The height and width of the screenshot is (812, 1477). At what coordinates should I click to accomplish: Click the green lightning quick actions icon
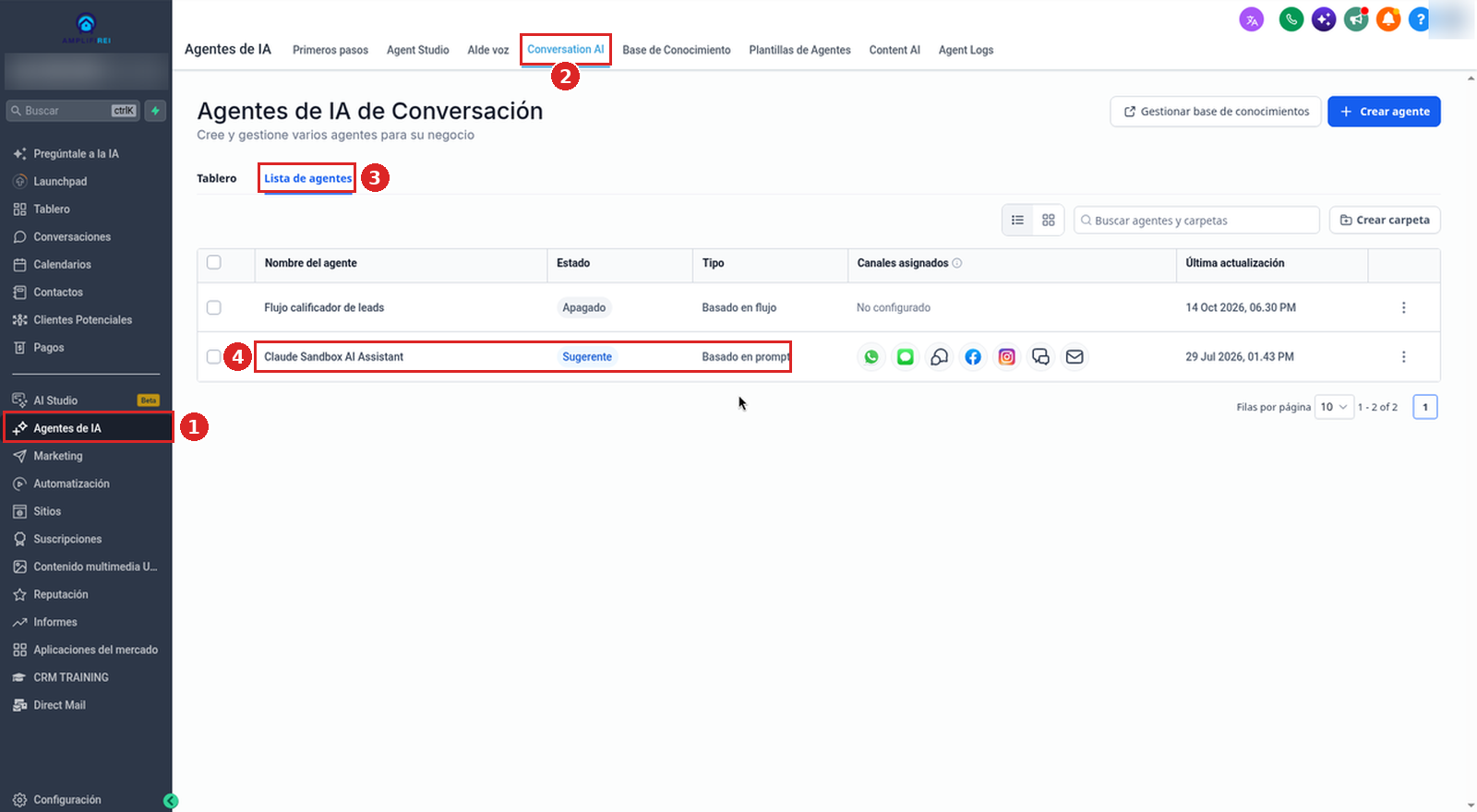pos(155,111)
